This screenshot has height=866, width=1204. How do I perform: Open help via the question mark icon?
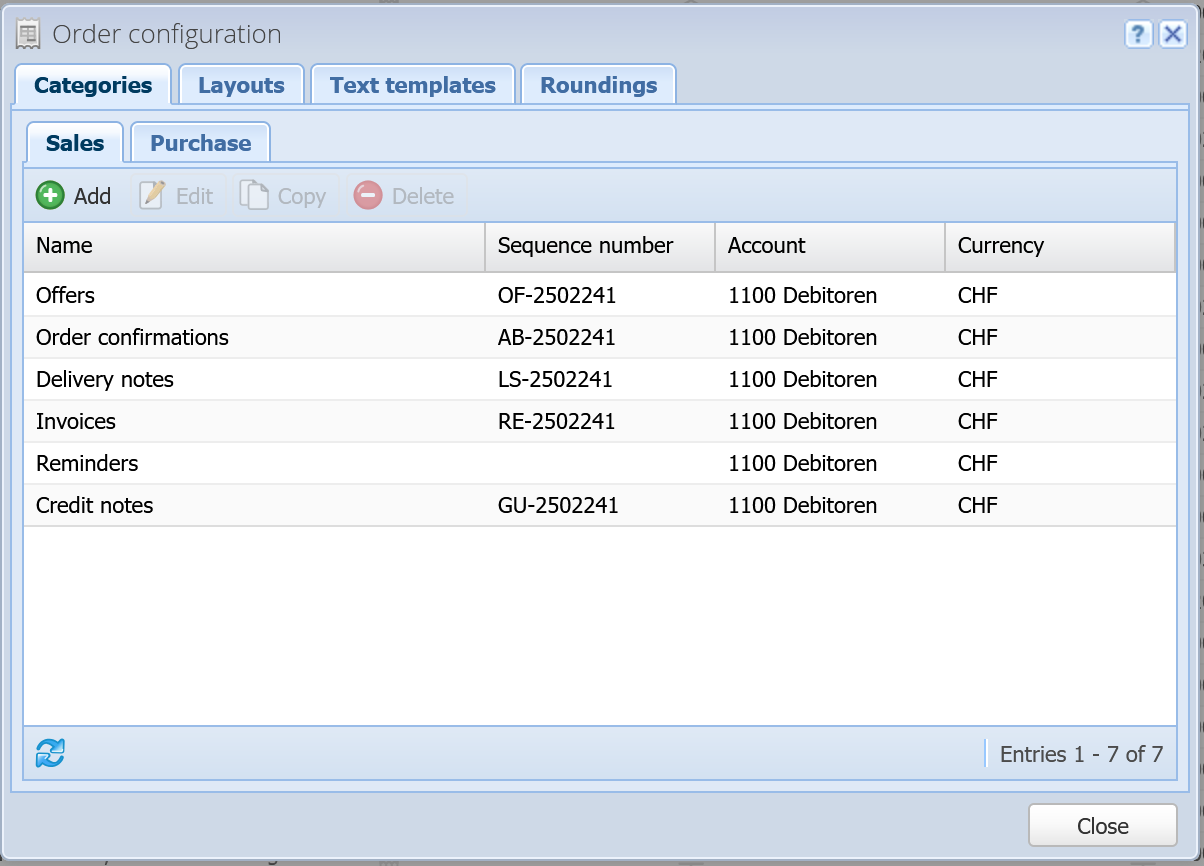1138,35
